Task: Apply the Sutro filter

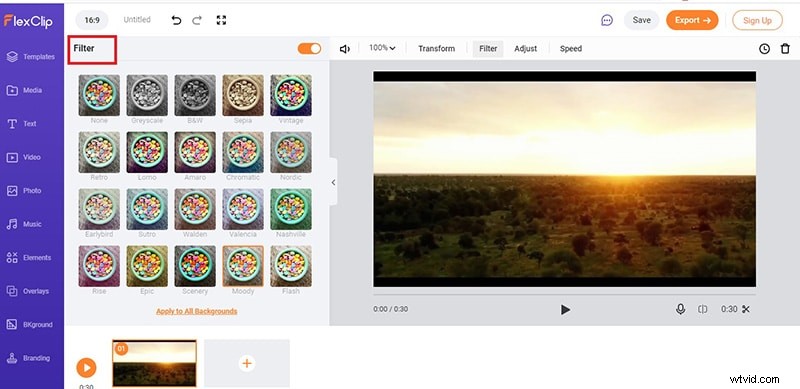Action: [x=147, y=209]
